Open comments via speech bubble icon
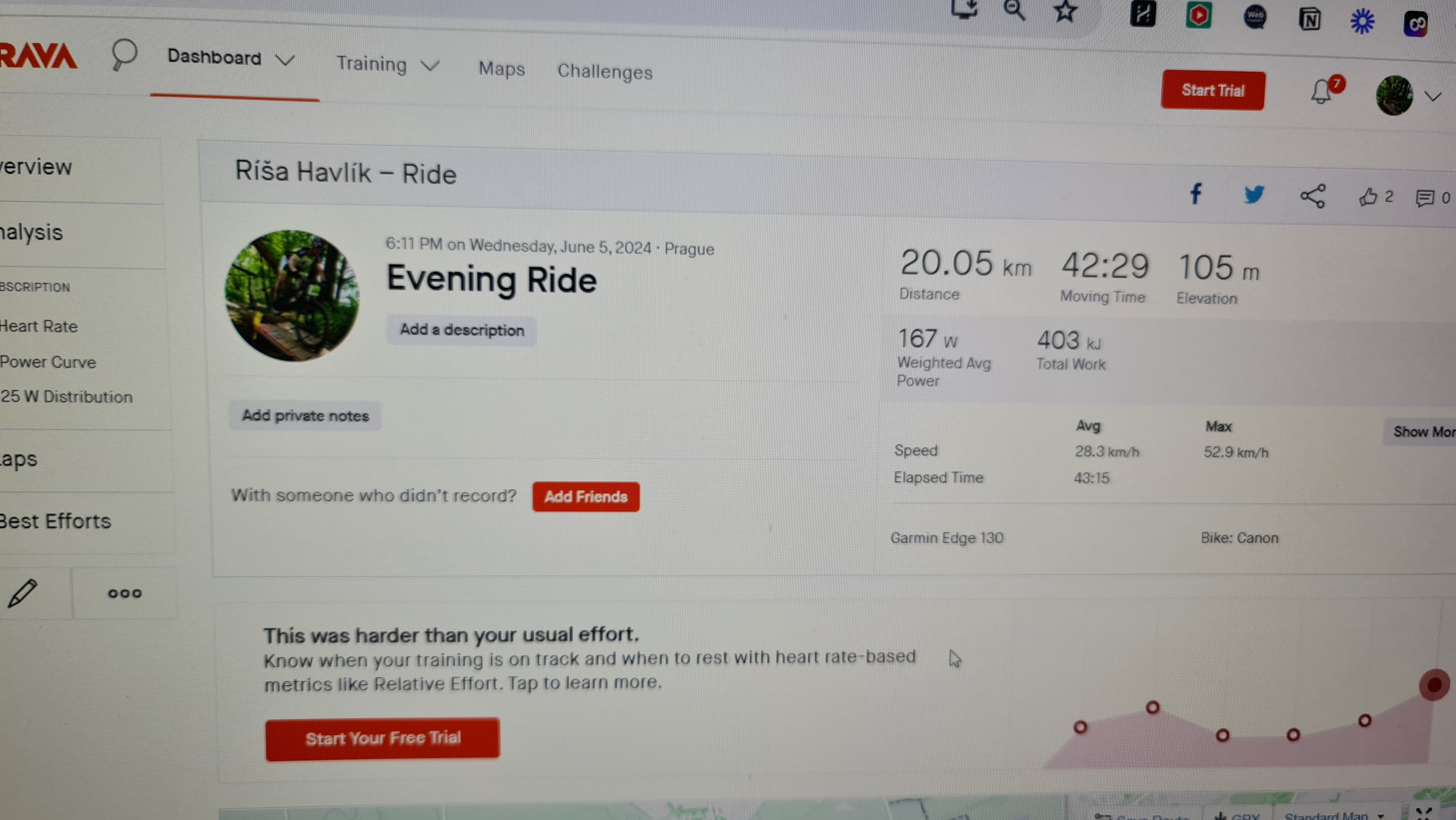This screenshot has width=1456, height=820. pyautogui.click(x=1424, y=198)
